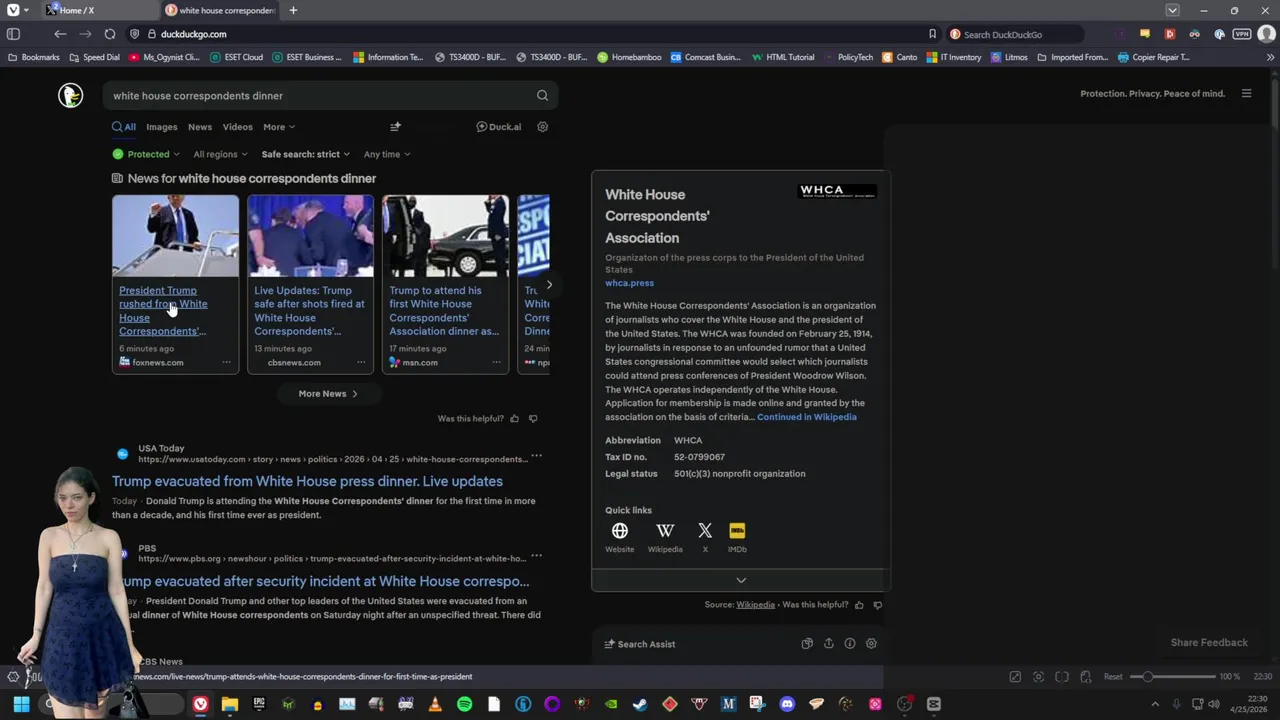Open options dots for PBS result
1280x720 pixels.
pos(537,556)
